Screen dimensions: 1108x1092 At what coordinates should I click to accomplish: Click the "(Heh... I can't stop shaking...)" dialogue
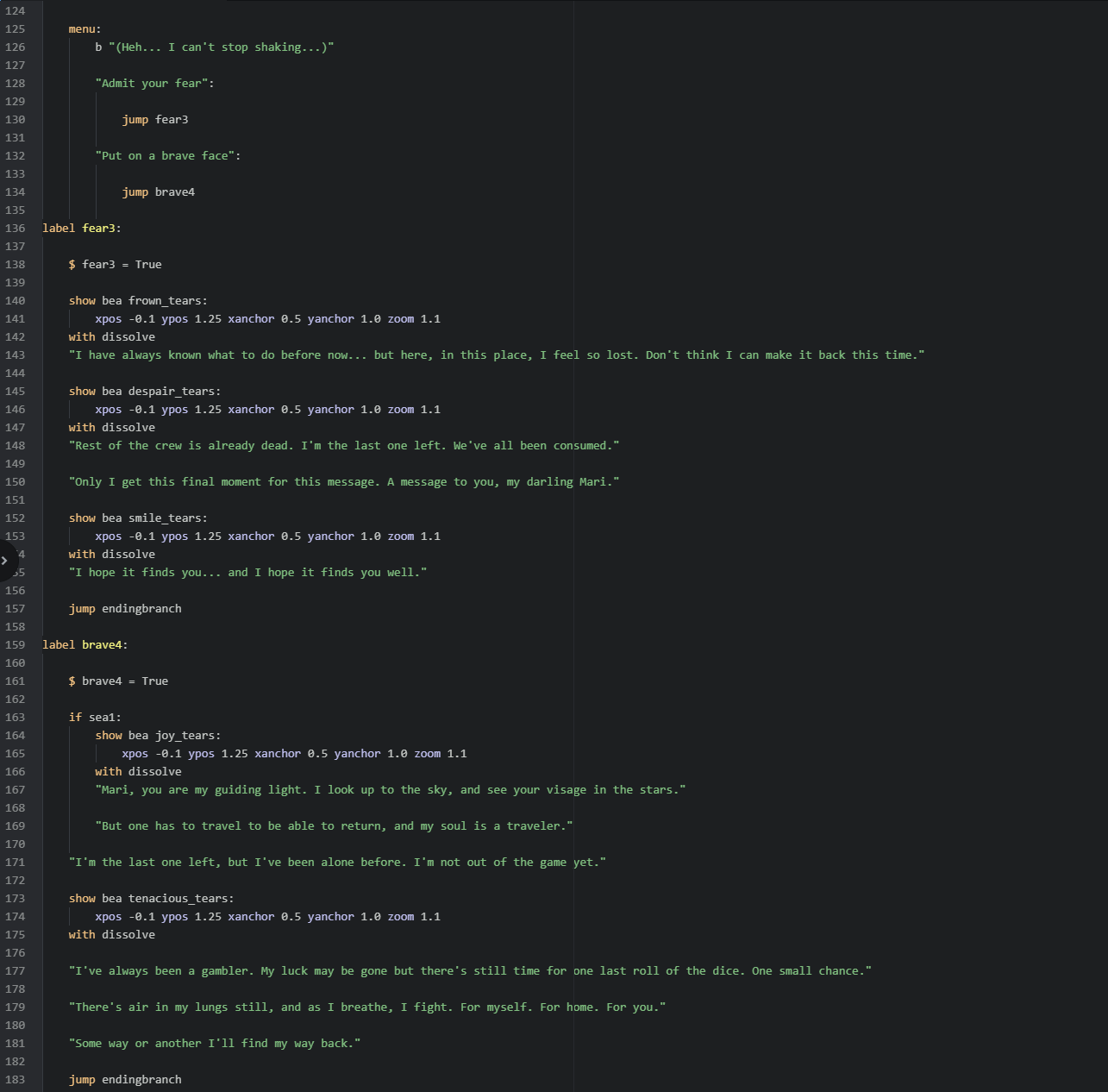click(x=221, y=47)
